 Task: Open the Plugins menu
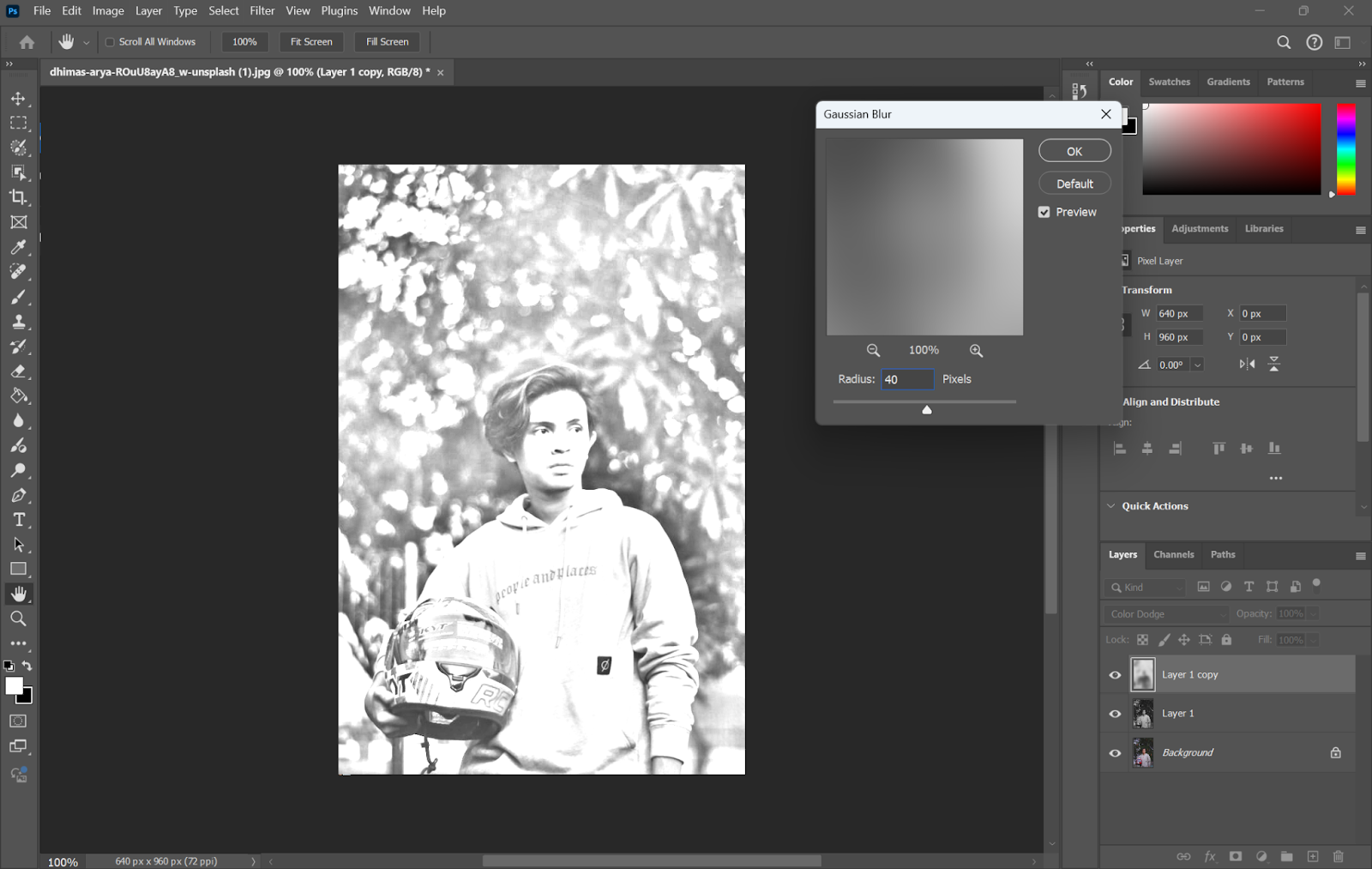coord(340,10)
